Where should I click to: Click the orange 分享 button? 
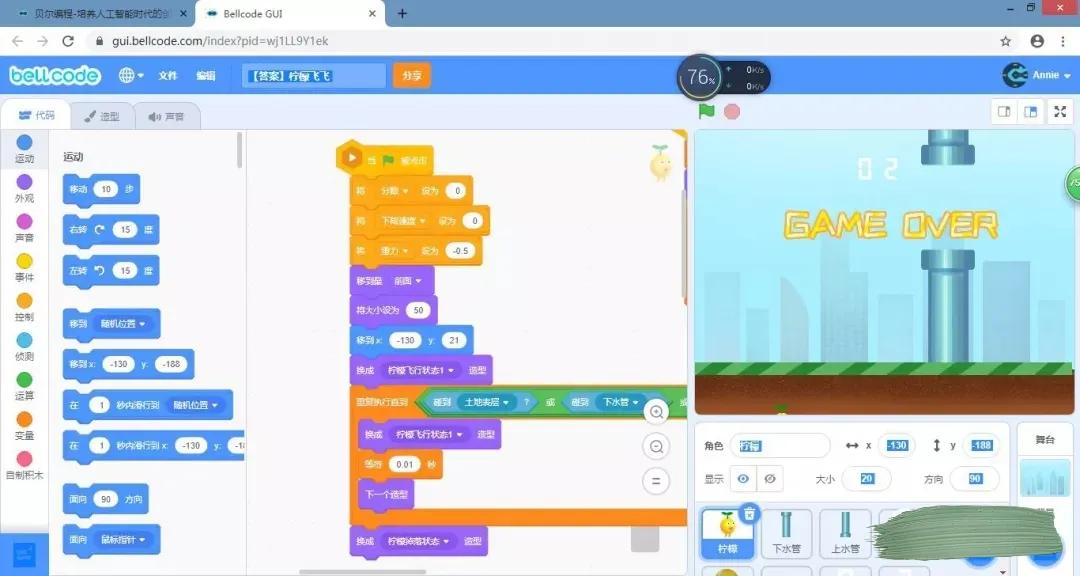pyautogui.click(x=412, y=75)
